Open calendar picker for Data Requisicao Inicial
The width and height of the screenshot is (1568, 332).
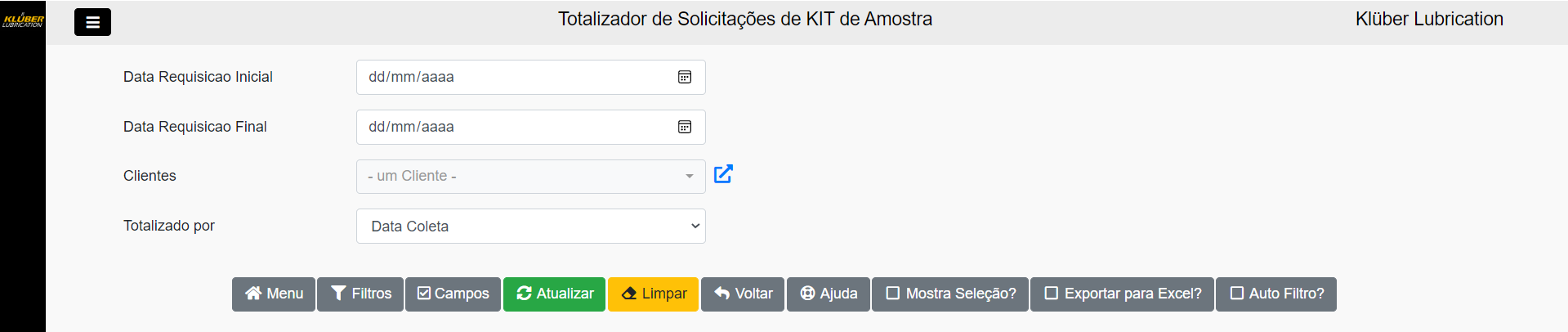pyautogui.click(x=685, y=77)
